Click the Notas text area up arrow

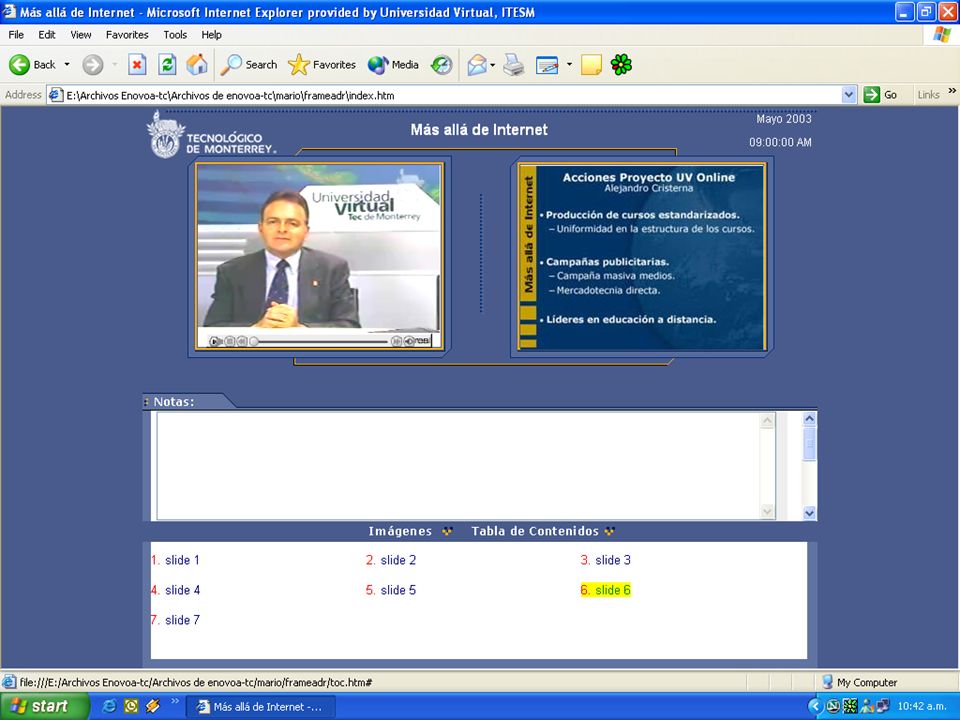pyautogui.click(x=767, y=421)
